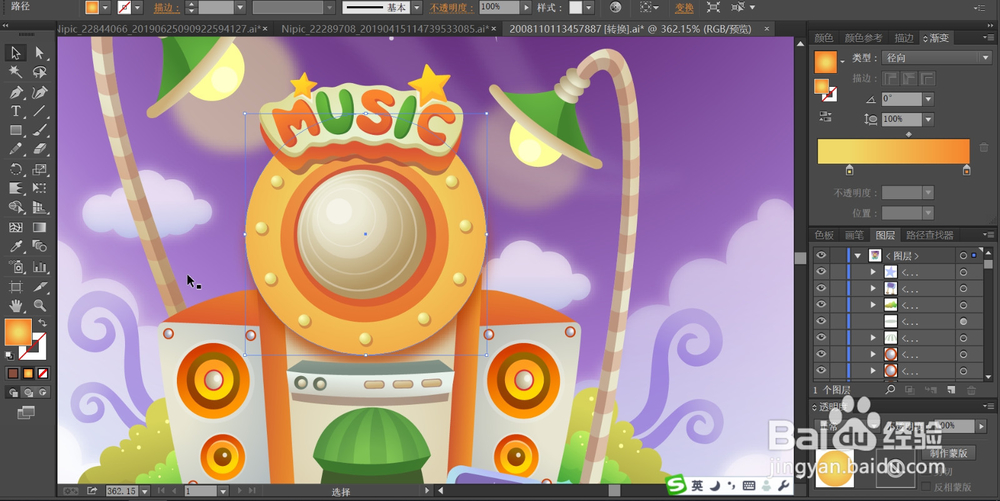Click the left yellow gradient stop
This screenshot has height=501, width=1000.
[849, 170]
